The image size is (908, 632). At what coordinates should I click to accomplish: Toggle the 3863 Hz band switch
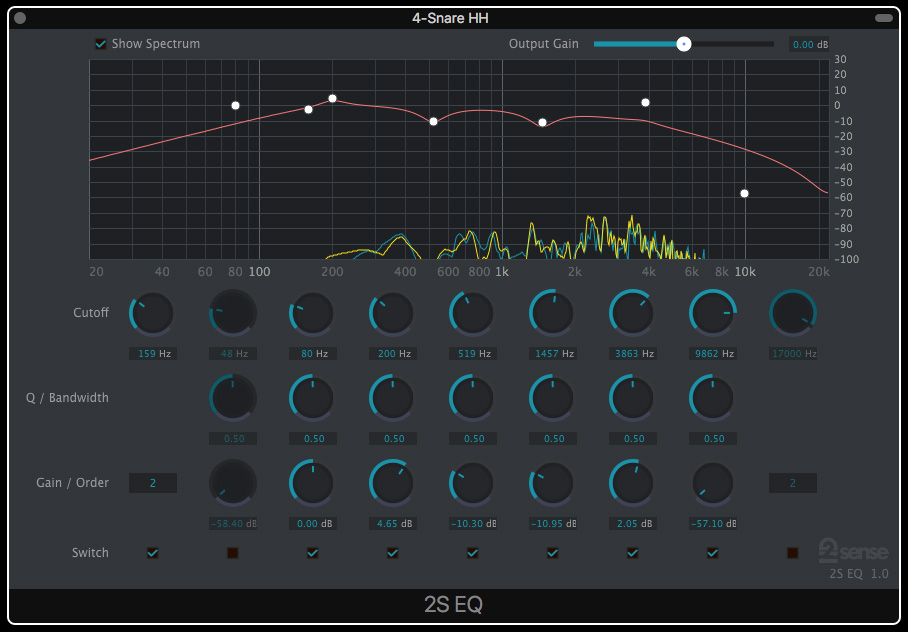[632, 553]
